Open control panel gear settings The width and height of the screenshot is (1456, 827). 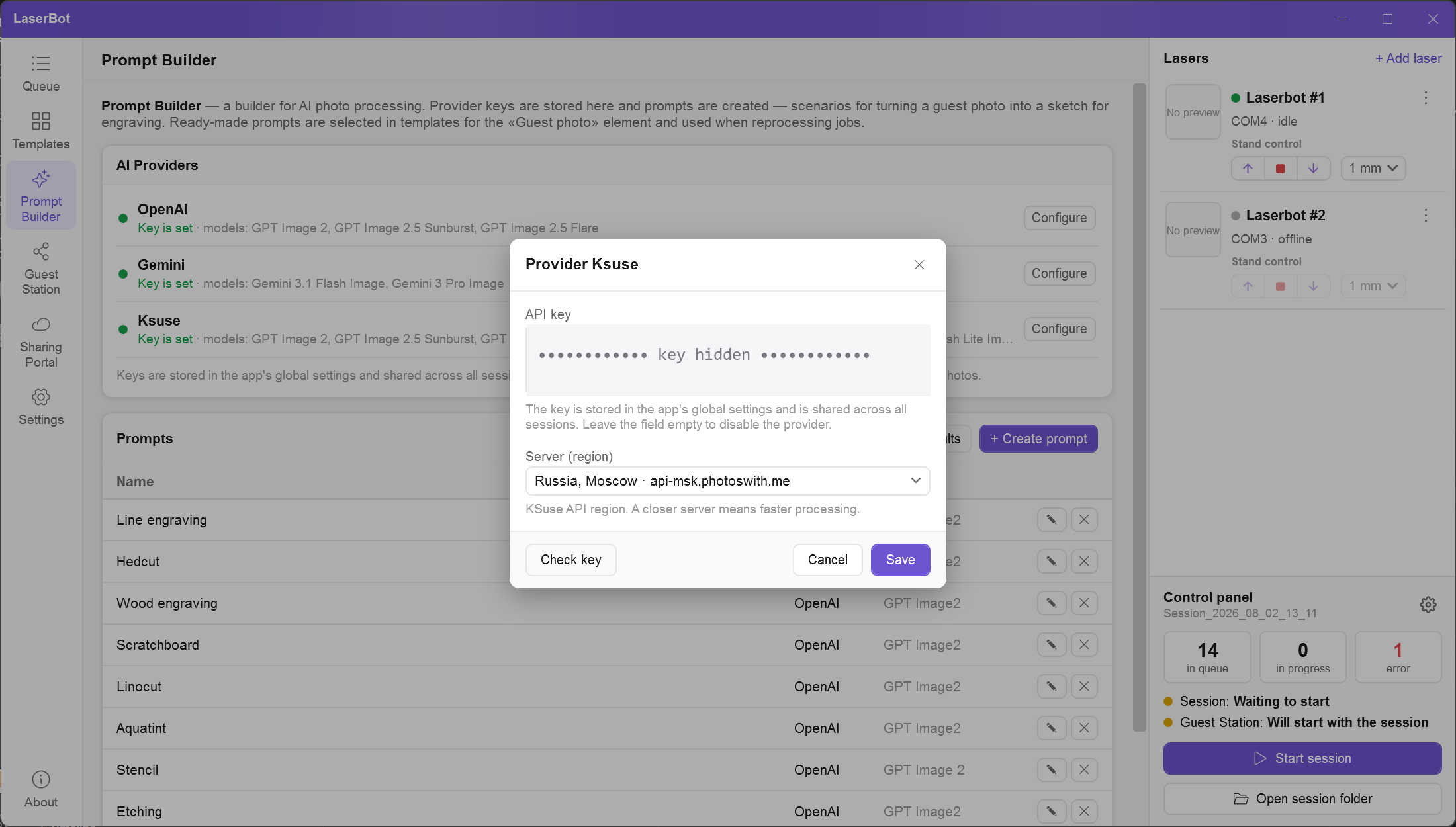1428,605
